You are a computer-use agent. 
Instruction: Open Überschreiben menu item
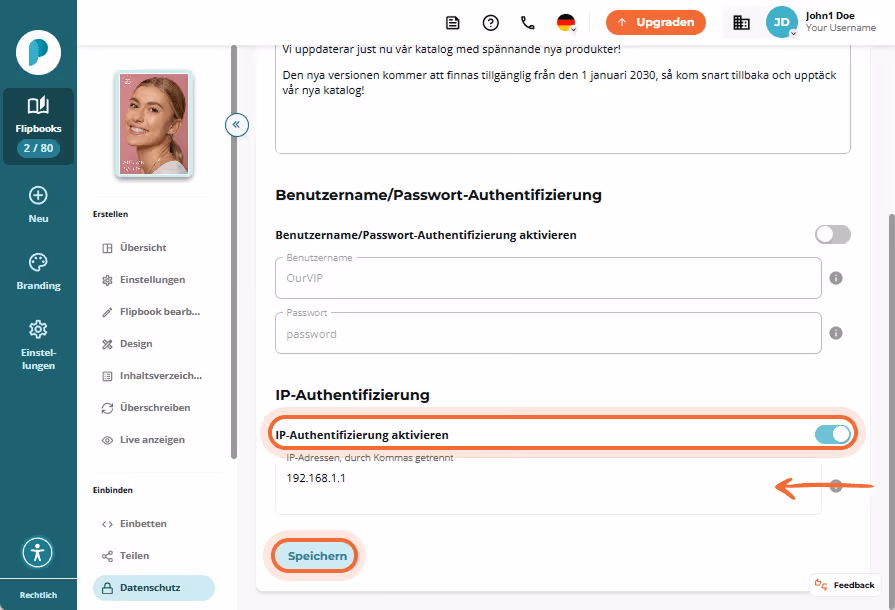click(155, 407)
